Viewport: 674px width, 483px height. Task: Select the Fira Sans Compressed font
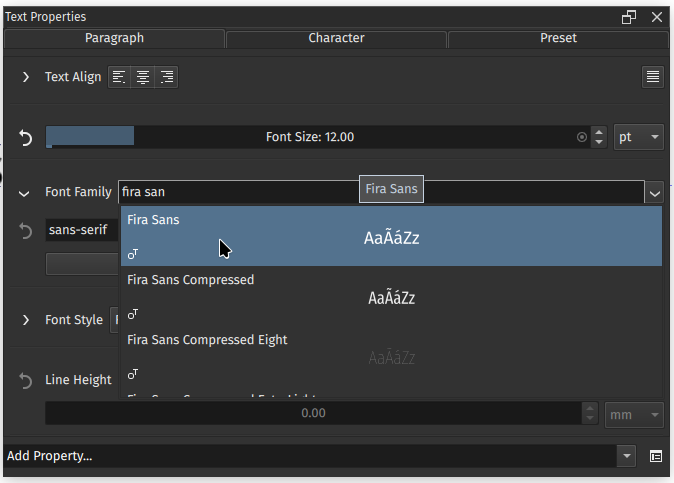(x=392, y=296)
